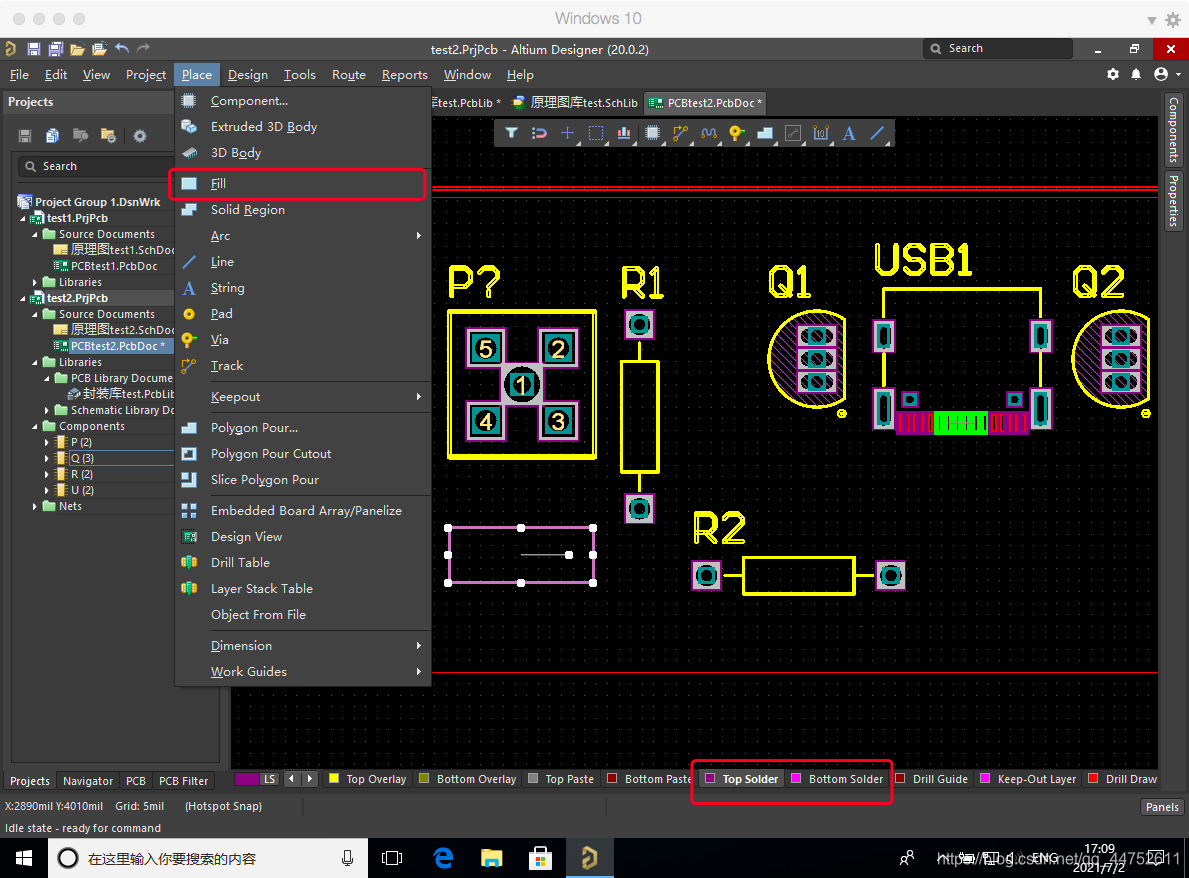Switch to the Top Solder layer tab
This screenshot has width=1189, height=878.
(742, 779)
